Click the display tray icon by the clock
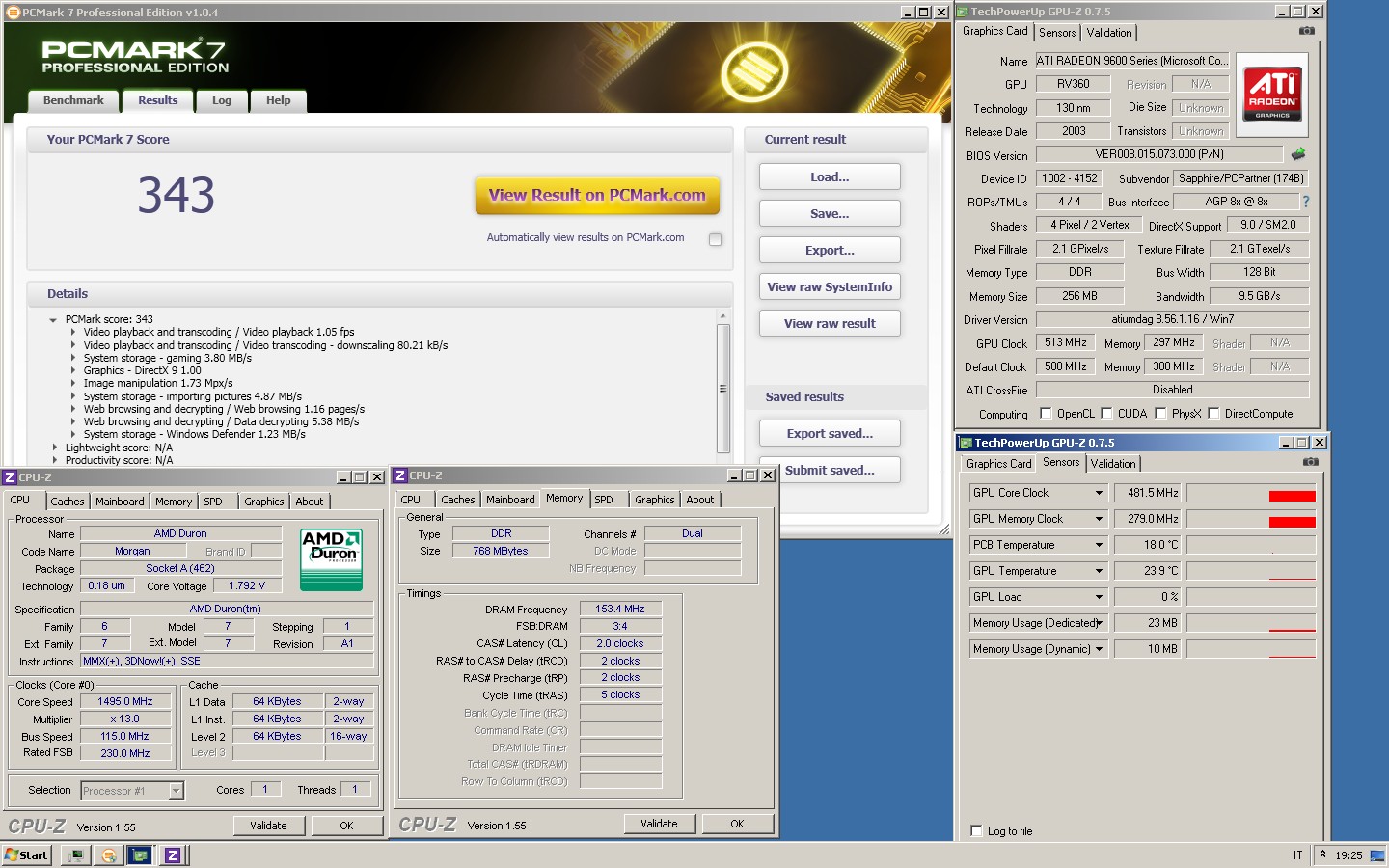The height and width of the screenshot is (868, 1389). pyautogui.click(x=1376, y=855)
